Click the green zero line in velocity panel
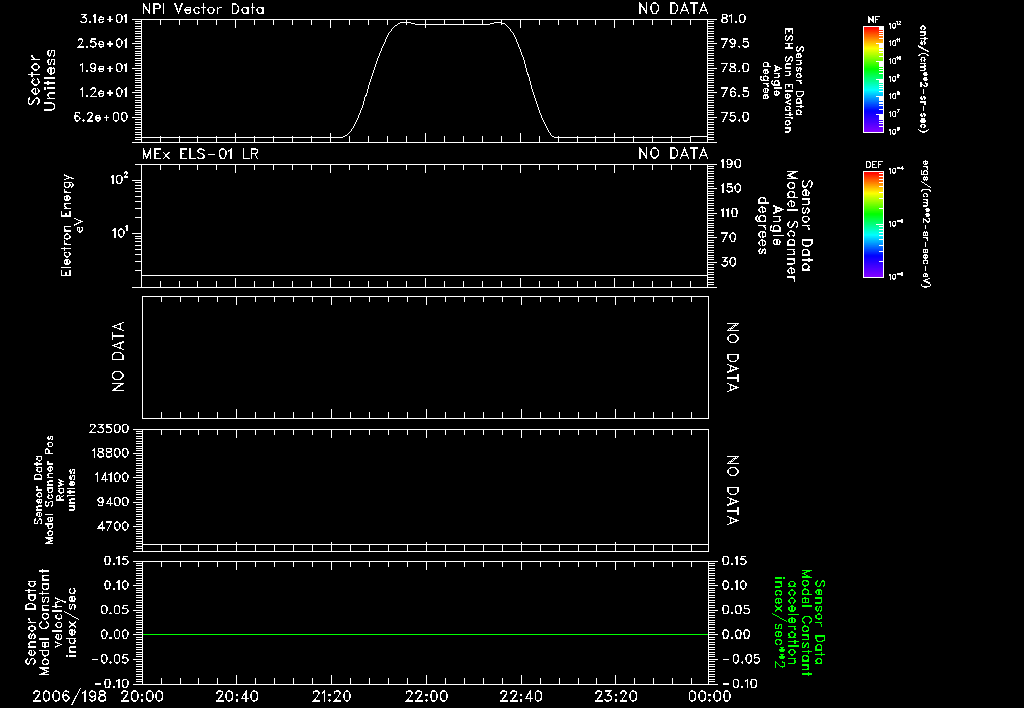The width and height of the screenshot is (1024, 708). pos(425,634)
